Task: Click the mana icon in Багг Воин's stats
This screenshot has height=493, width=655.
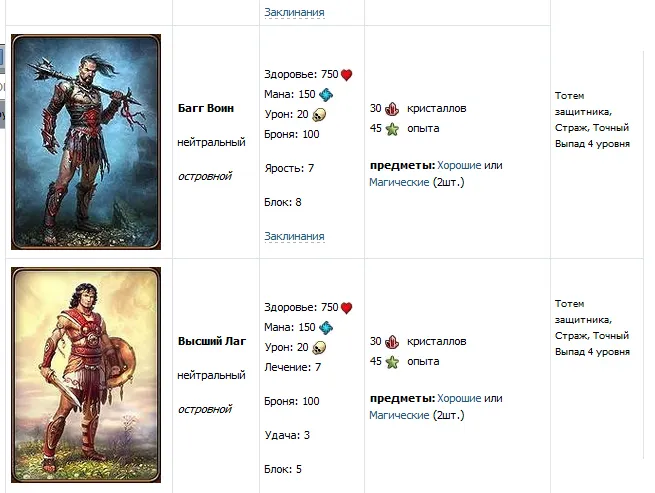Action: point(326,94)
